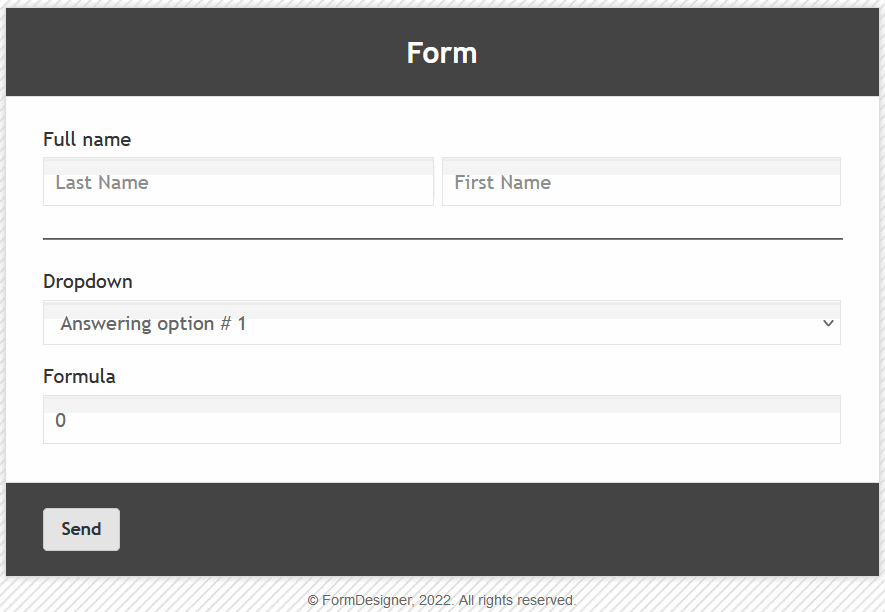
Task: Click empty dark footer bar right of Send
Action: point(500,529)
